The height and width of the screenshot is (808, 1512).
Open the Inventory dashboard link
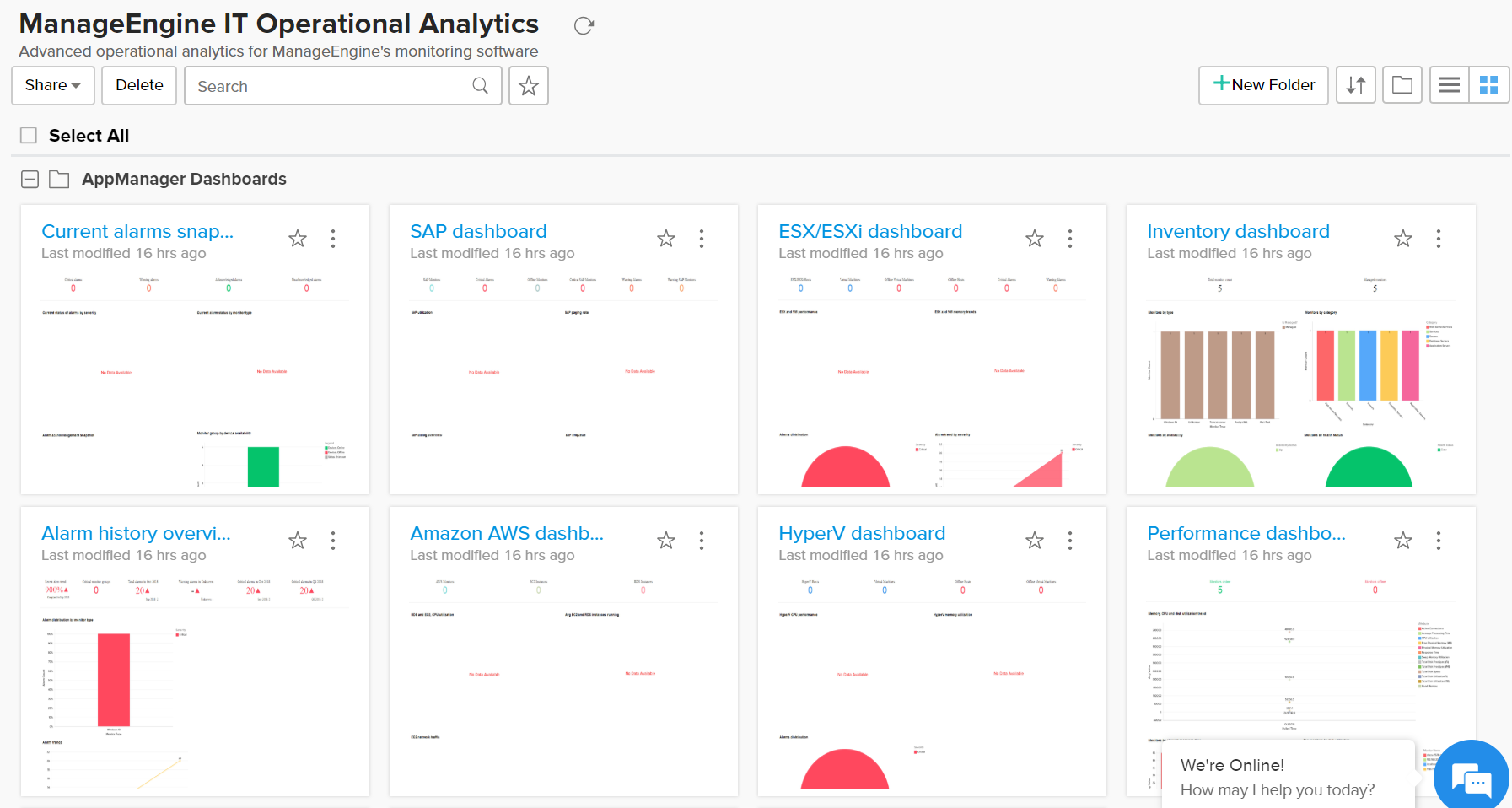click(x=1238, y=231)
